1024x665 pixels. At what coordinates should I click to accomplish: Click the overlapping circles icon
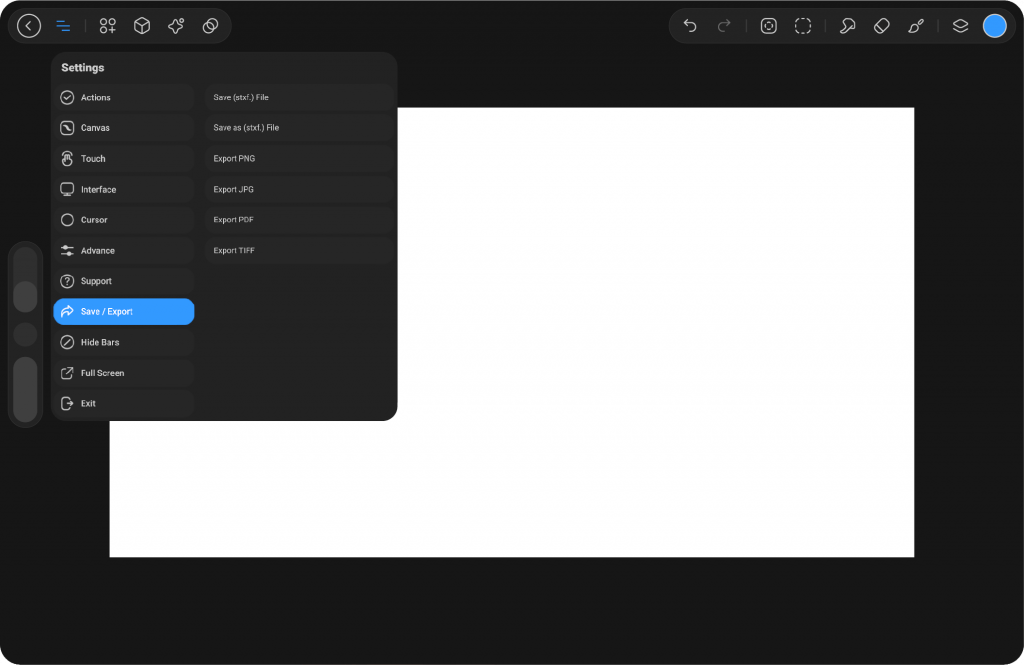pos(210,26)
